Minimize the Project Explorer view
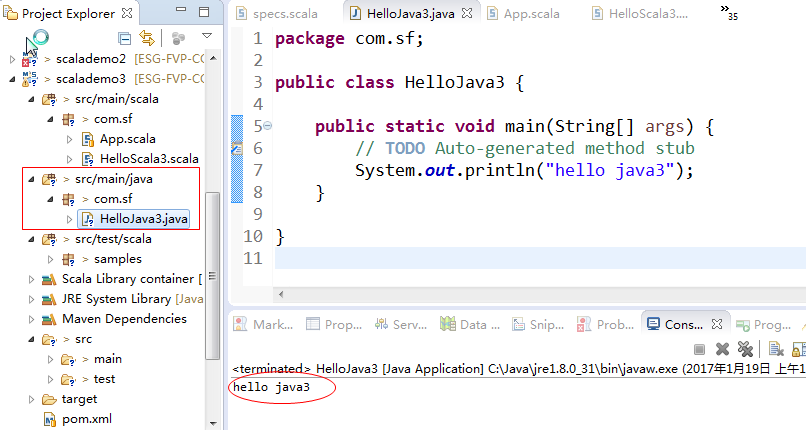The height and width of the screenshot is (430, 806). (181, 9)
